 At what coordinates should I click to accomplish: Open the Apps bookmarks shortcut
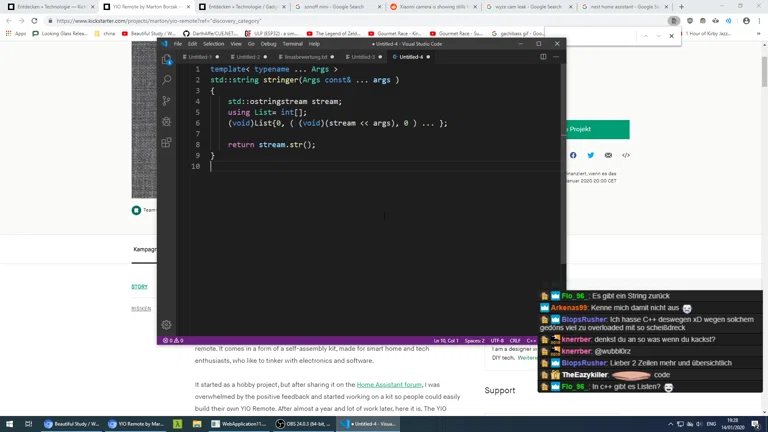pos(16,34)
